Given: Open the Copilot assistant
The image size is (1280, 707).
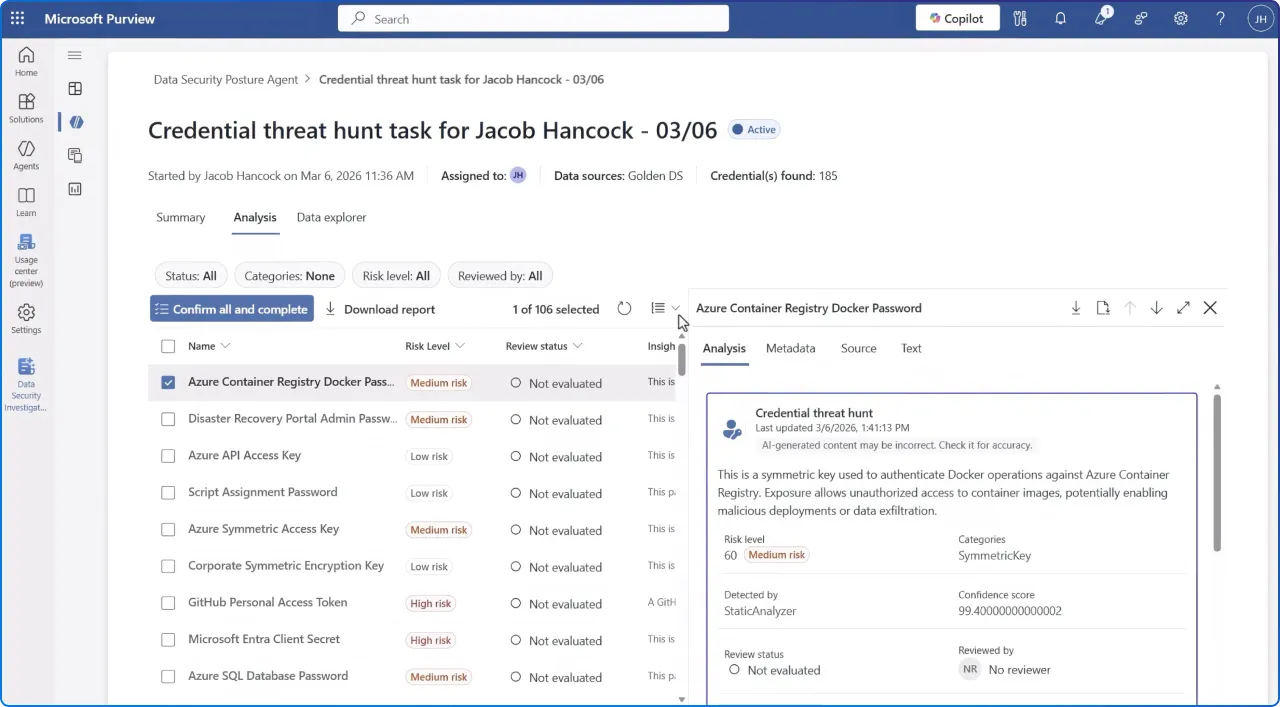Looking at the screenshot, I should 956,18.
